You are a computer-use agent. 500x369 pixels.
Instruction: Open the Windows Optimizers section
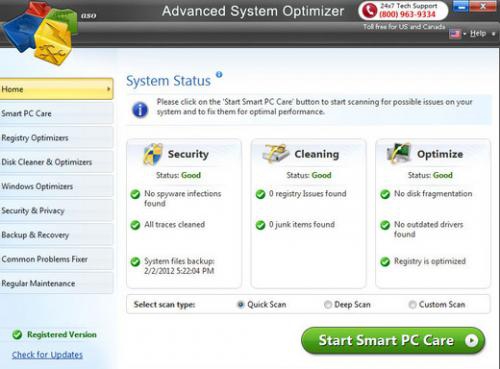click(x=56, y=186)
